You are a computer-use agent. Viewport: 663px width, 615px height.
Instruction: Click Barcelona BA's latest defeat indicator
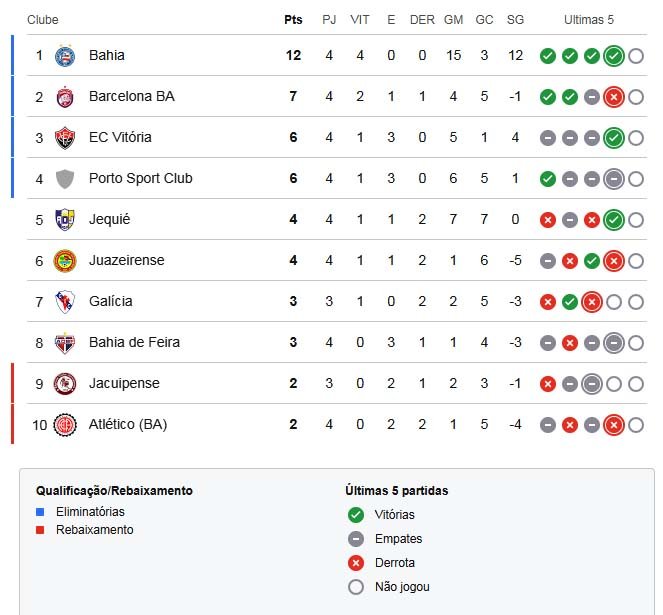point(614,97)
